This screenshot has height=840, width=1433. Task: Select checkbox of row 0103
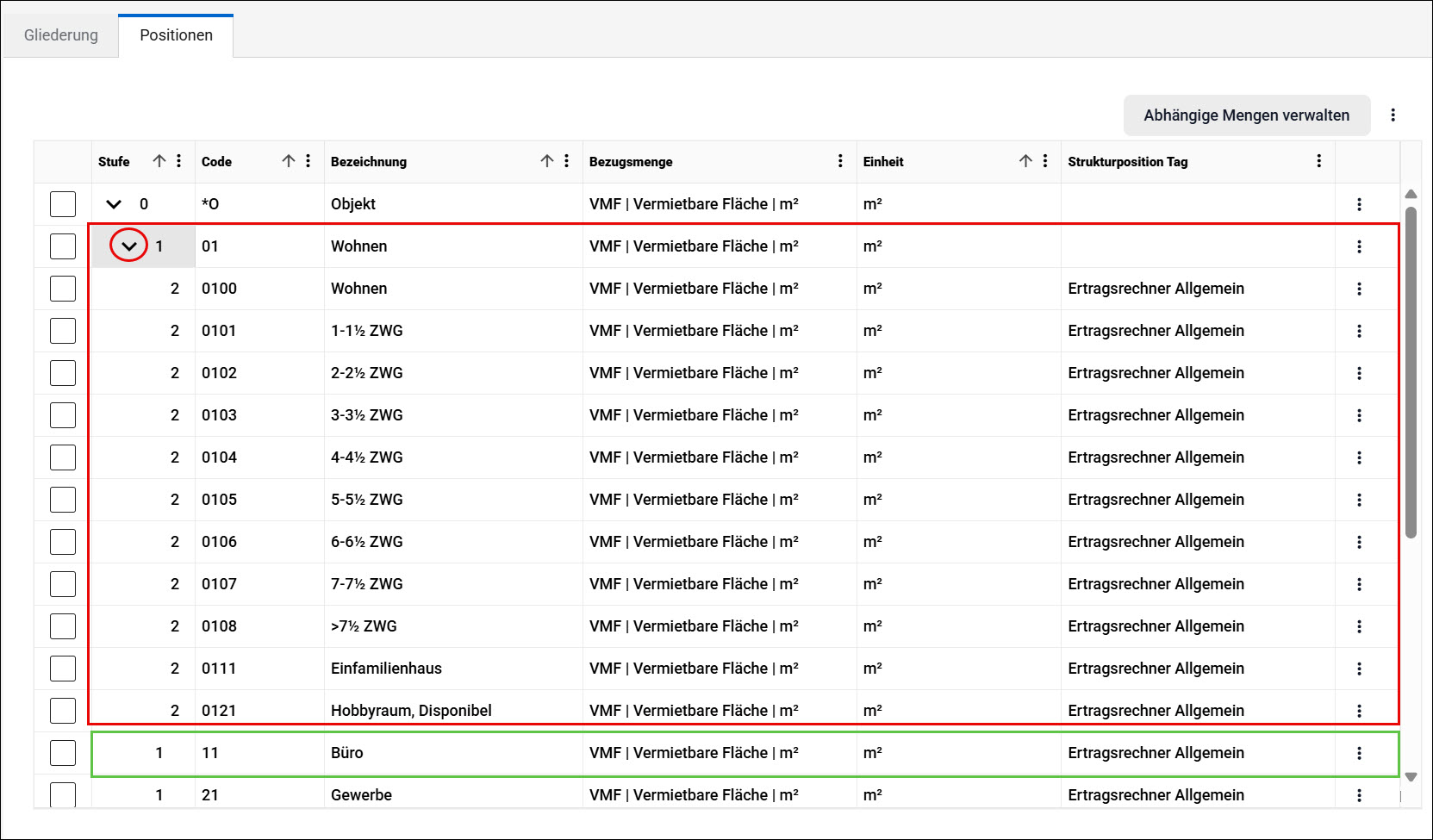[x=63, y=415]
